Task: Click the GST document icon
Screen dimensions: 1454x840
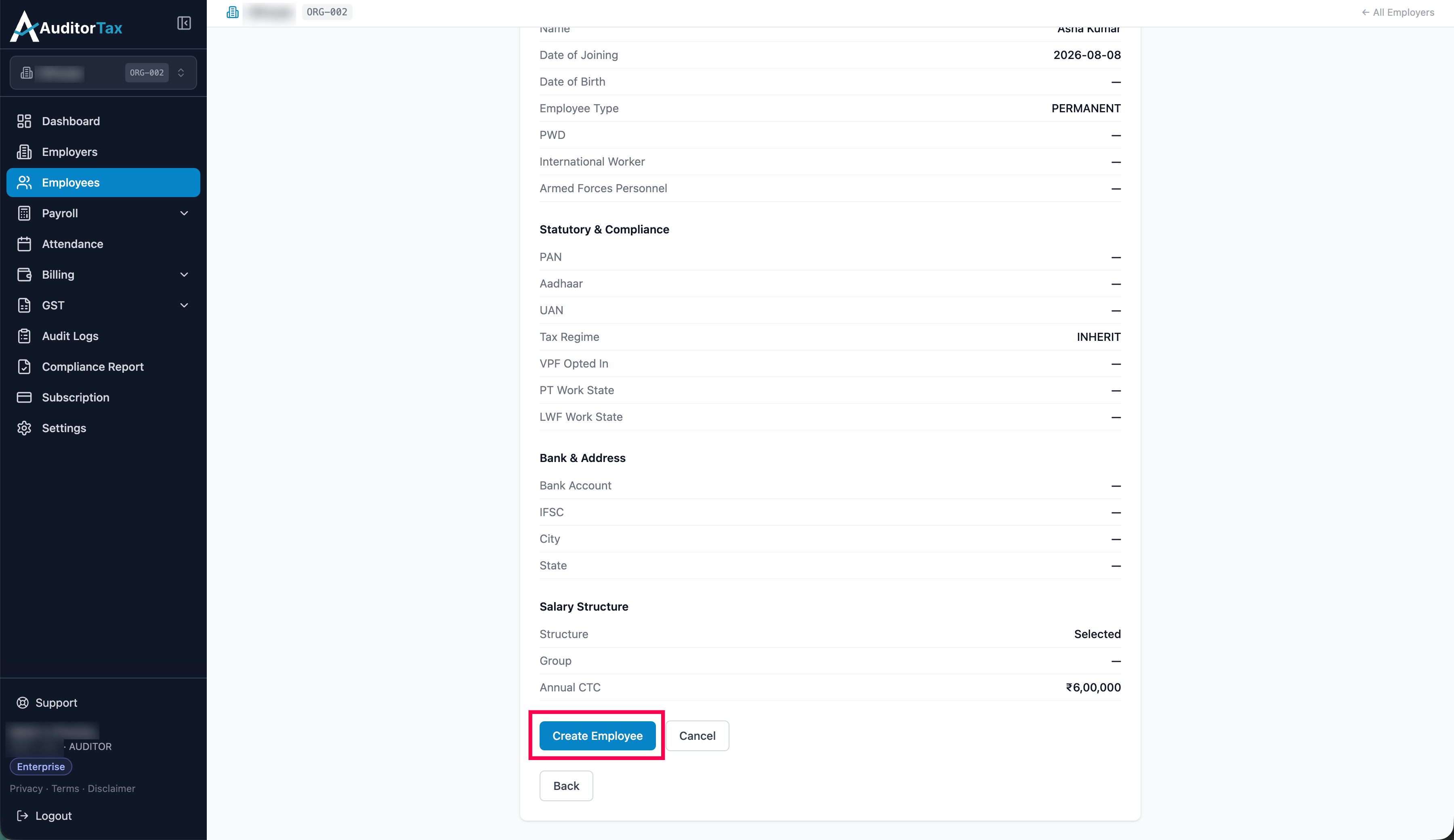Action: pos(24,305)
